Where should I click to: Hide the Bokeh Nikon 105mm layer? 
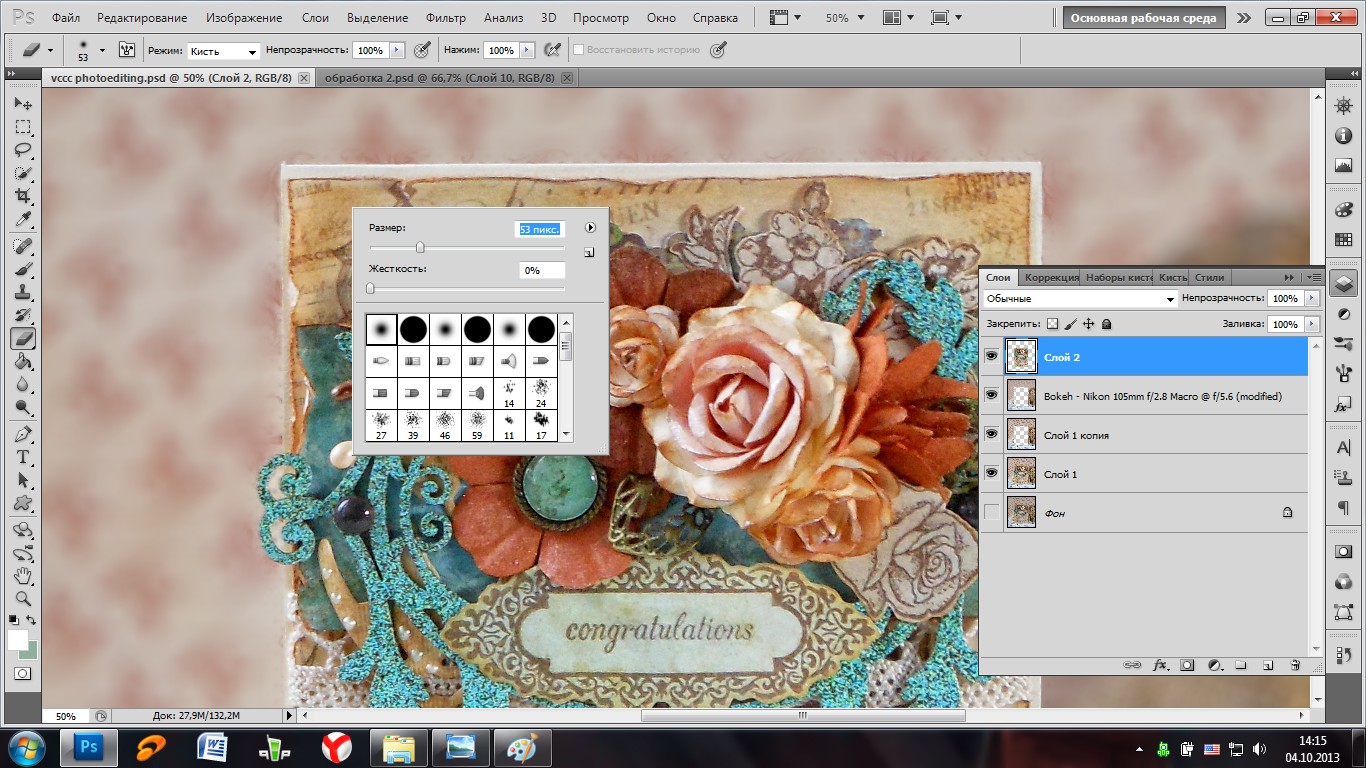tap(991, 395)
